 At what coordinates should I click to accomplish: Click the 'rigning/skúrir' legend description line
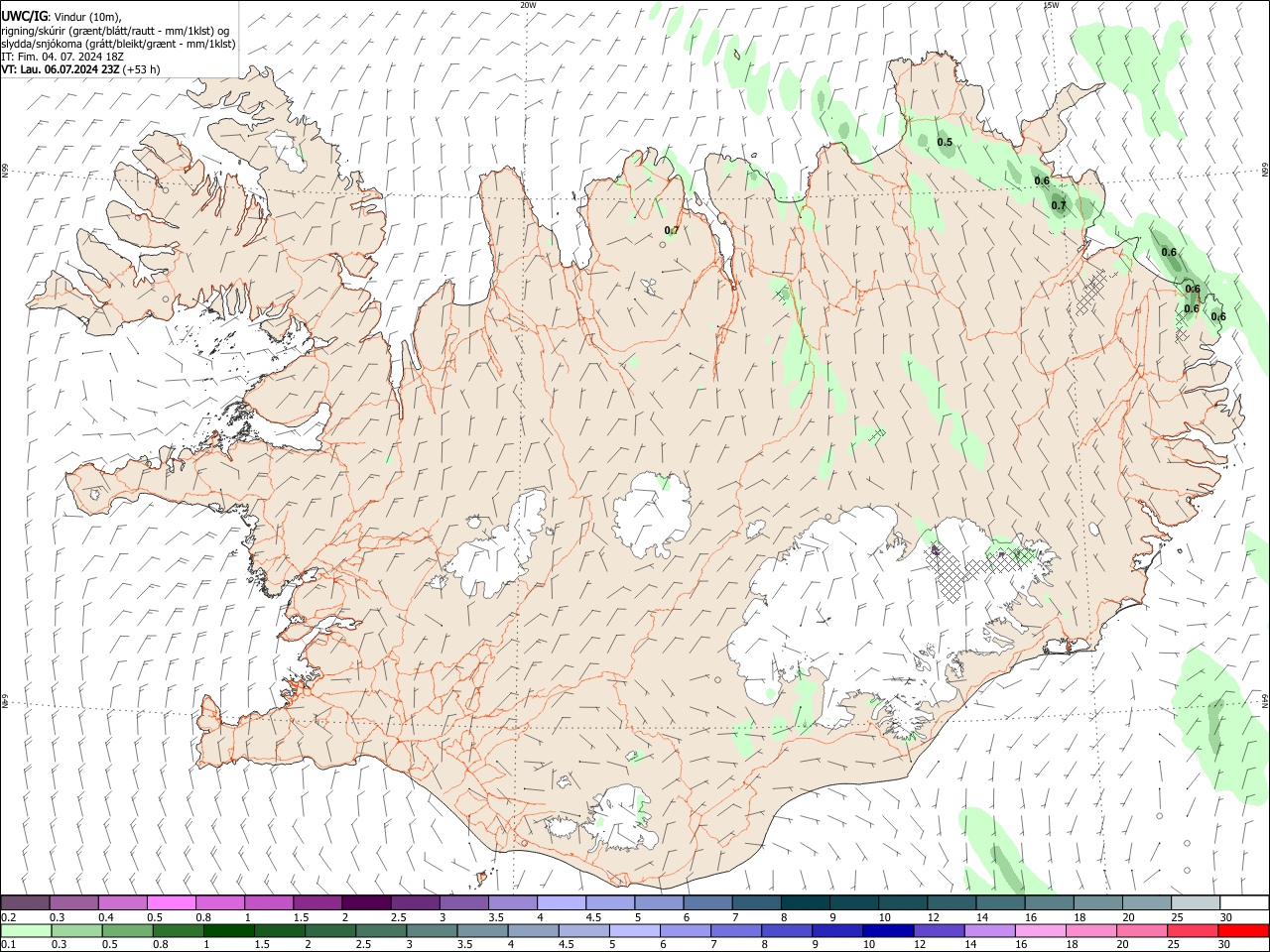115,30
